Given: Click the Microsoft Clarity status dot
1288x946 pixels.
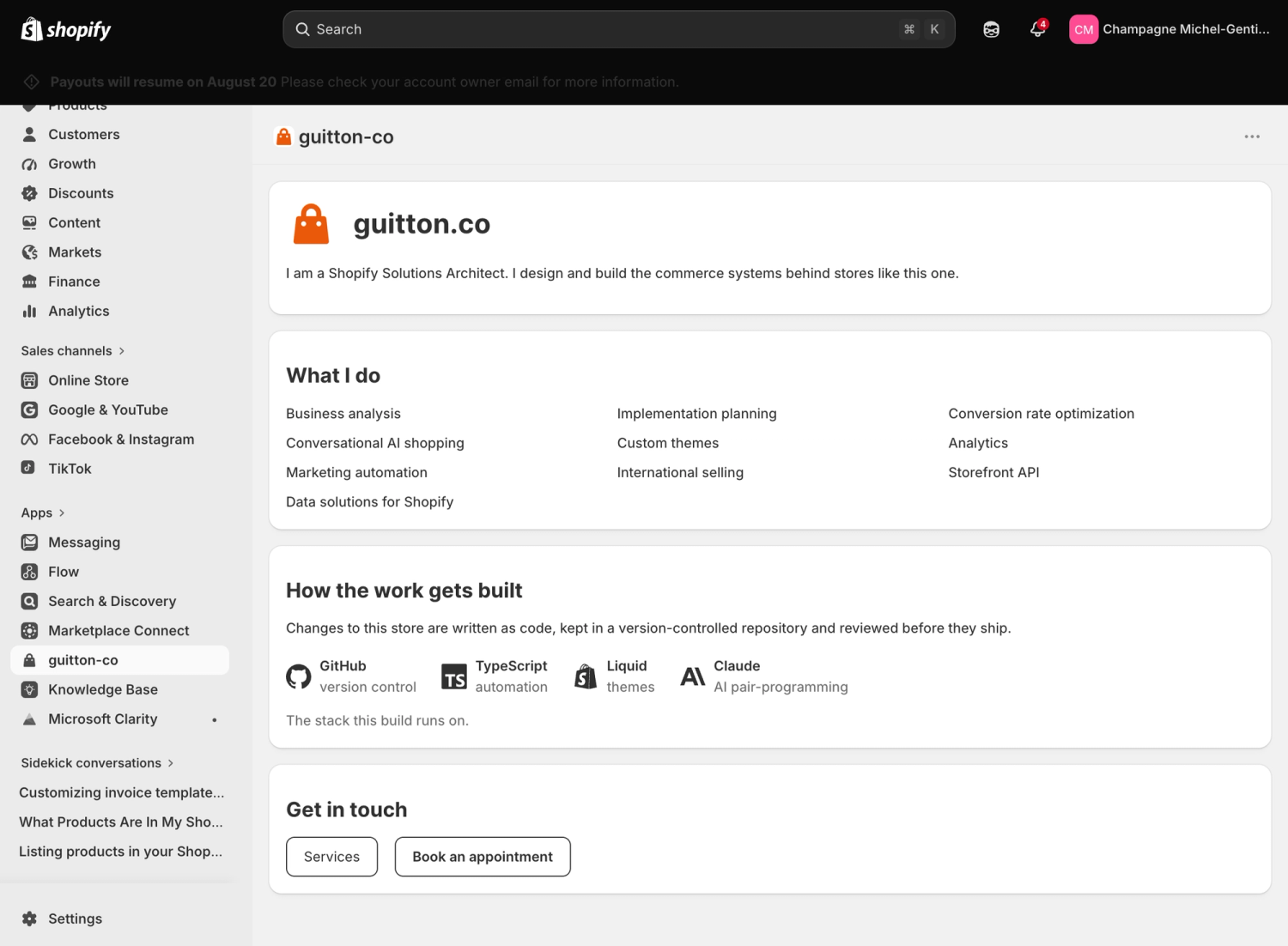Looking at the screenshot, I should click(x=215, y=720).
